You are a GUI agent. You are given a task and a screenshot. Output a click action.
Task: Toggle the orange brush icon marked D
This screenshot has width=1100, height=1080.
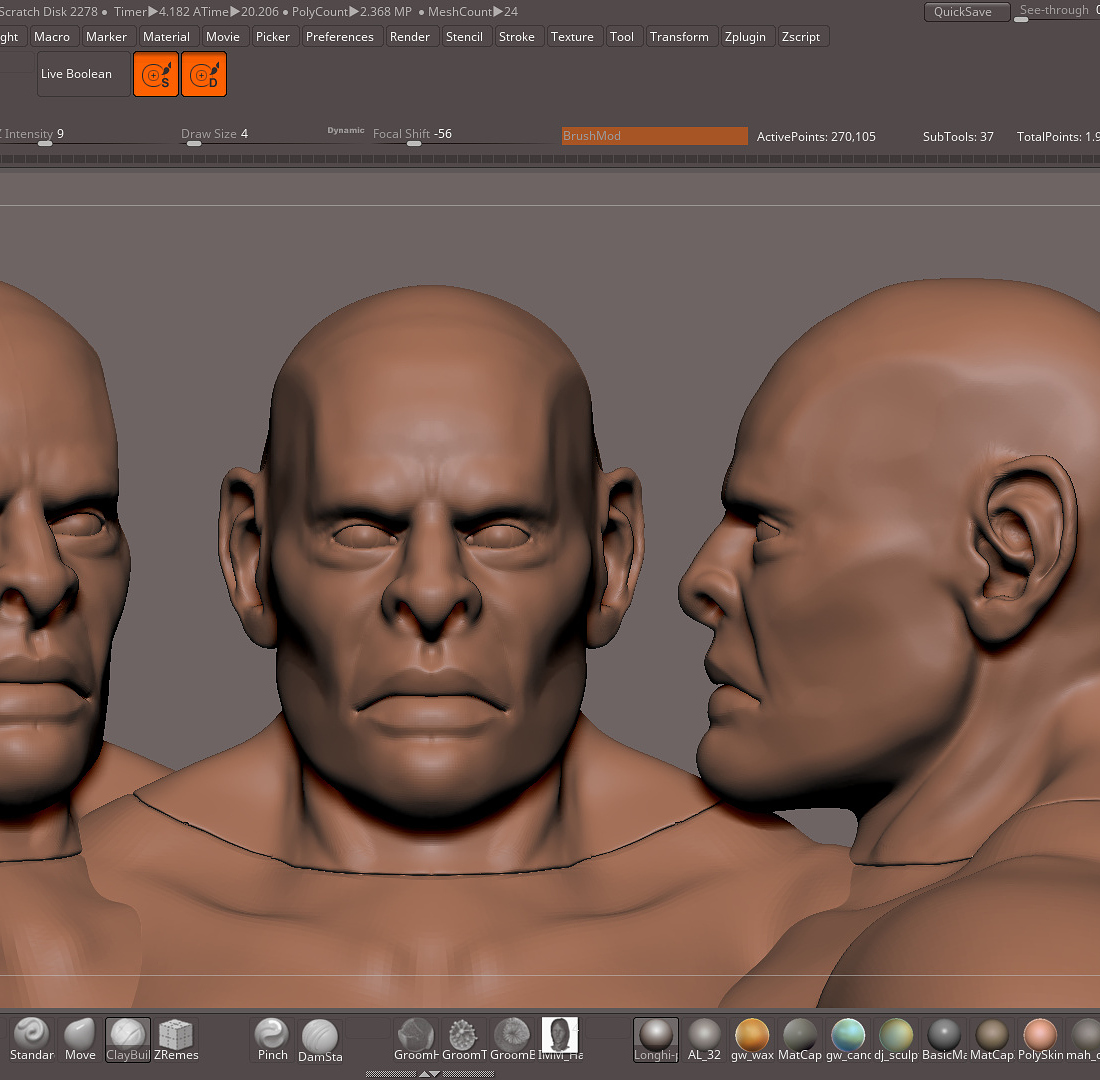point(204,74)
